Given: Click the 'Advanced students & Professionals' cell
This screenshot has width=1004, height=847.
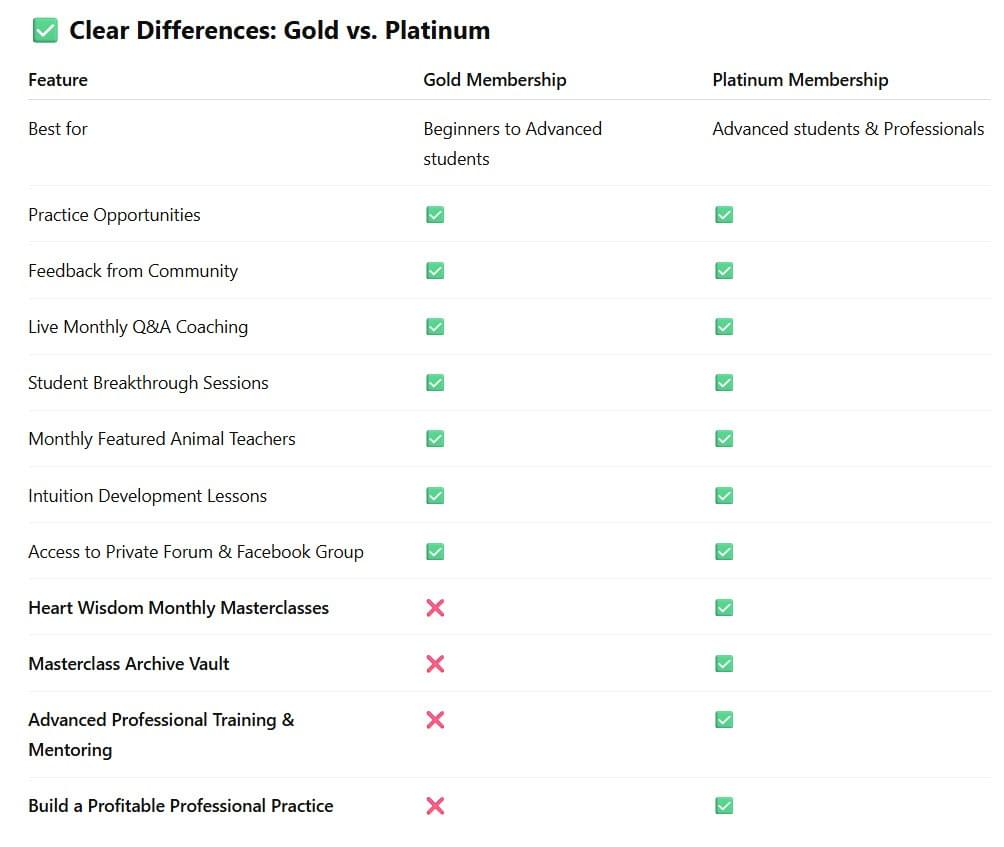Looking at the screenshot, I should click(848, 129).
